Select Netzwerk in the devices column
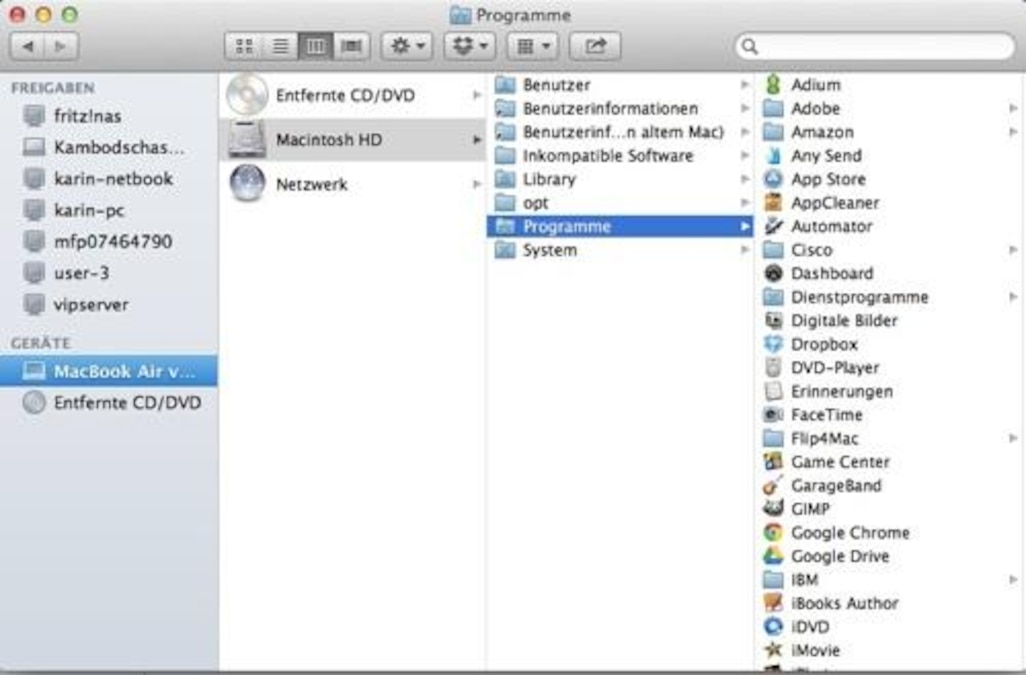1026x675 pixels. point(310,184)
